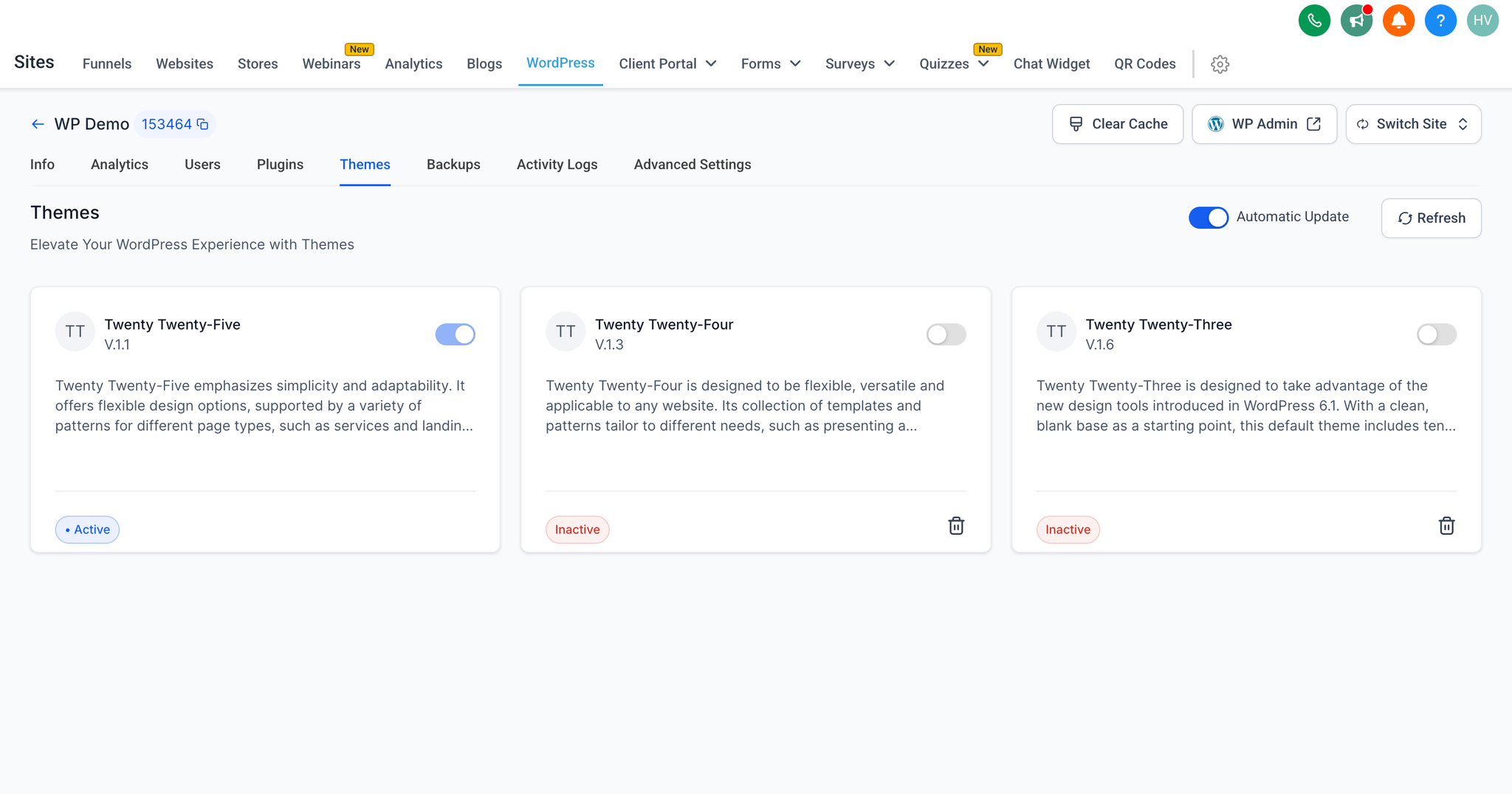This screenshot has width=1512, height=794.
Task: Switch to the Plugins tab
Action: pos(280,165)
